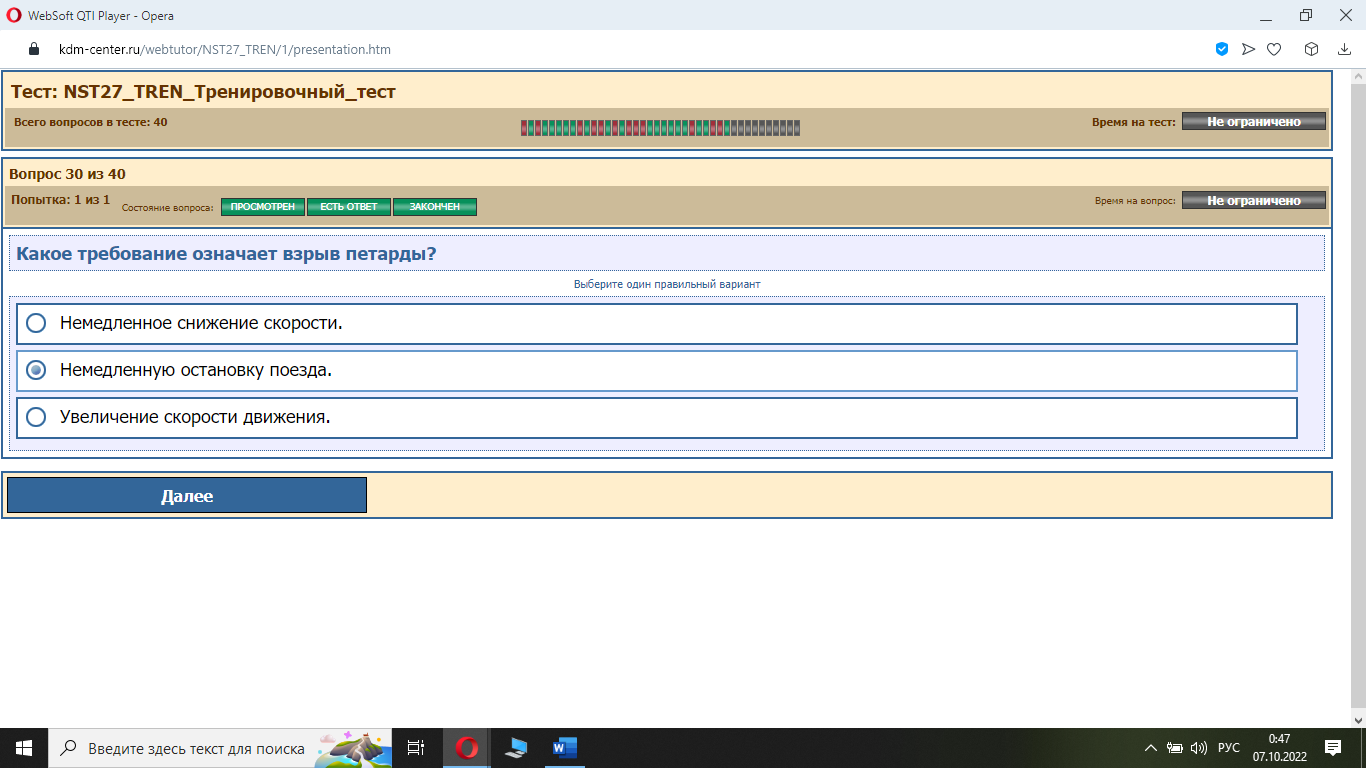Screen dimensions: 1366x768
Task: Open the computer app icon on the taskbar
Action: pos(516,748)
